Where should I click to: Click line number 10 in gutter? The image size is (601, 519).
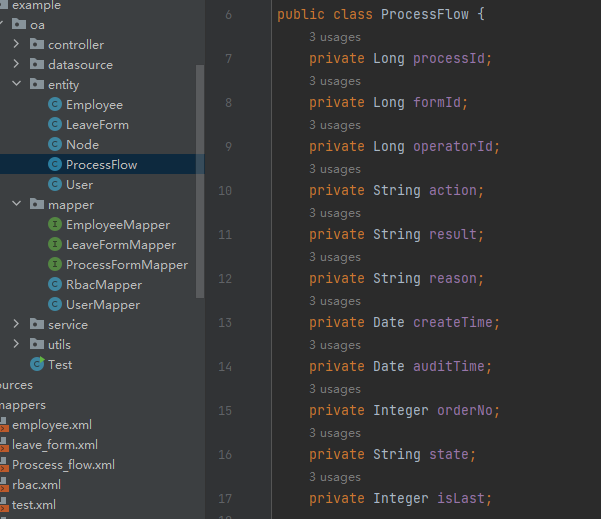[x=224, y=191]
